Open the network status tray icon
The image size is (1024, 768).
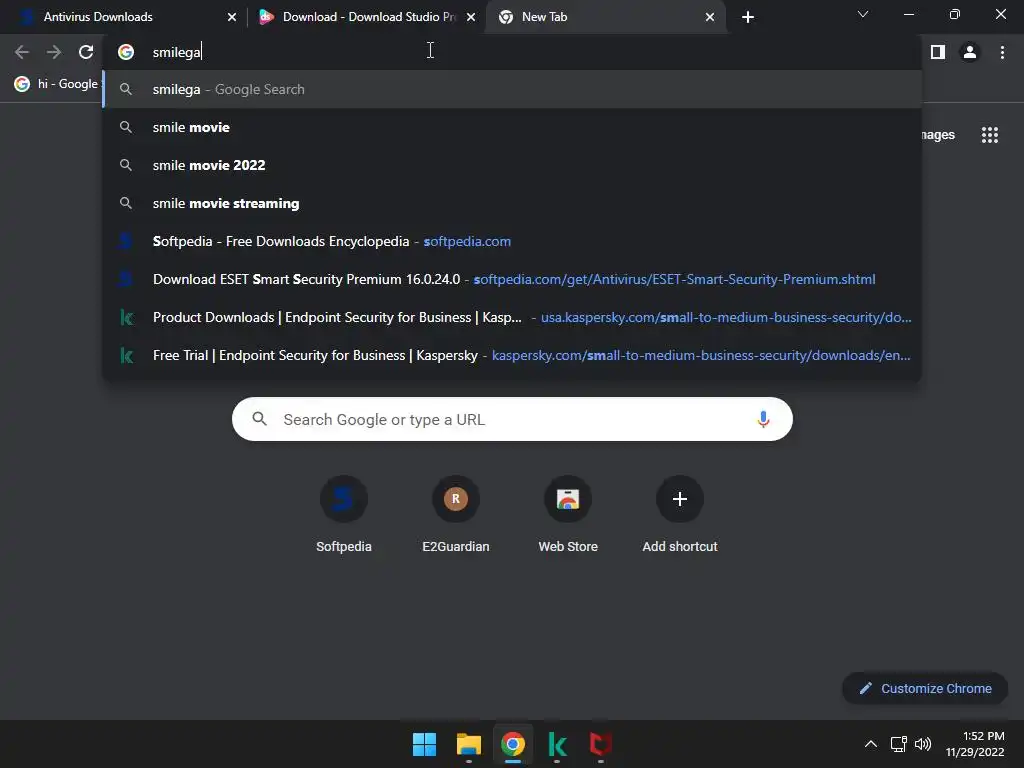pos(899,744)
